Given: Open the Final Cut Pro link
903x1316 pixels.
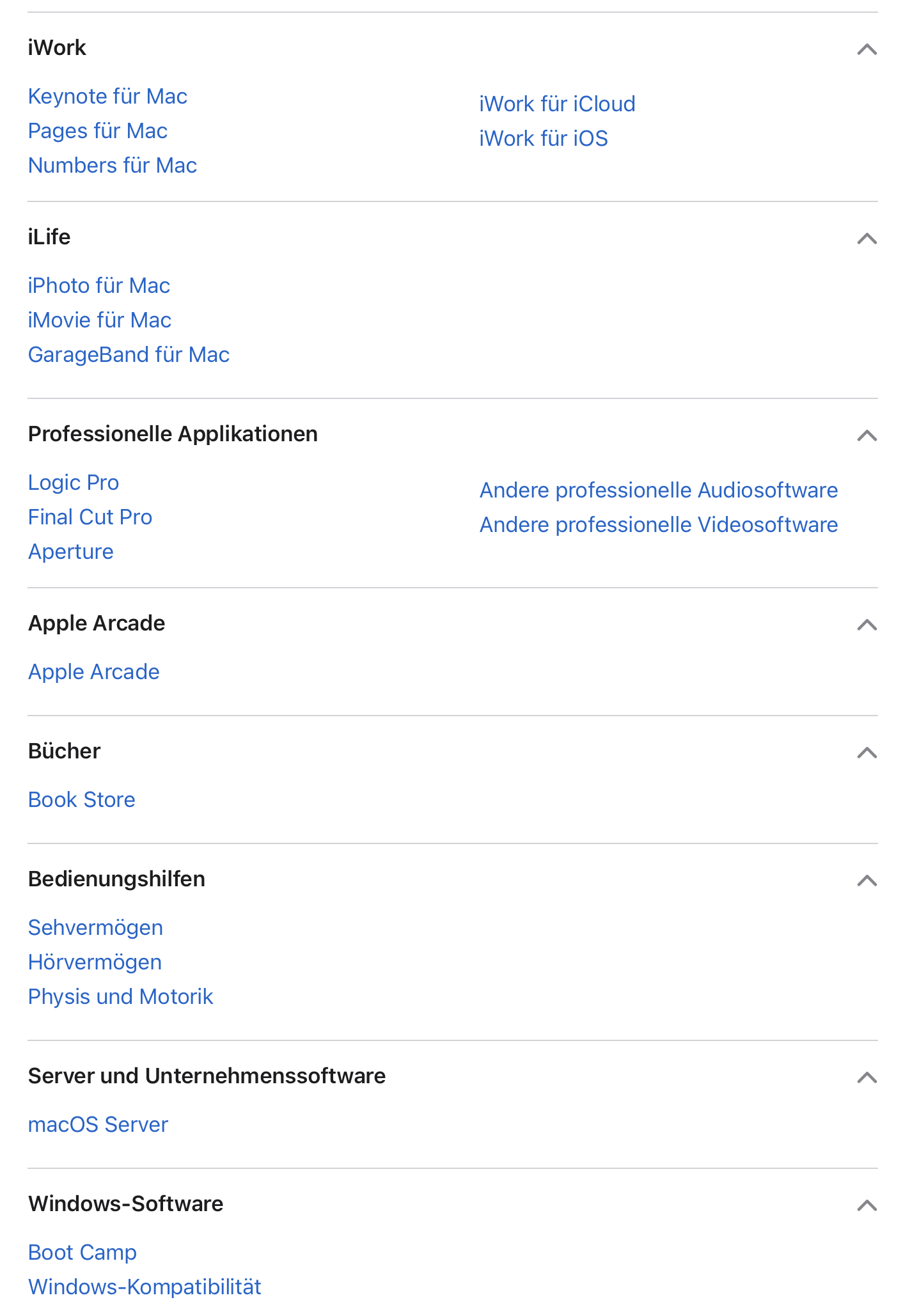Looking at the screenshot, I should [90, 517].
